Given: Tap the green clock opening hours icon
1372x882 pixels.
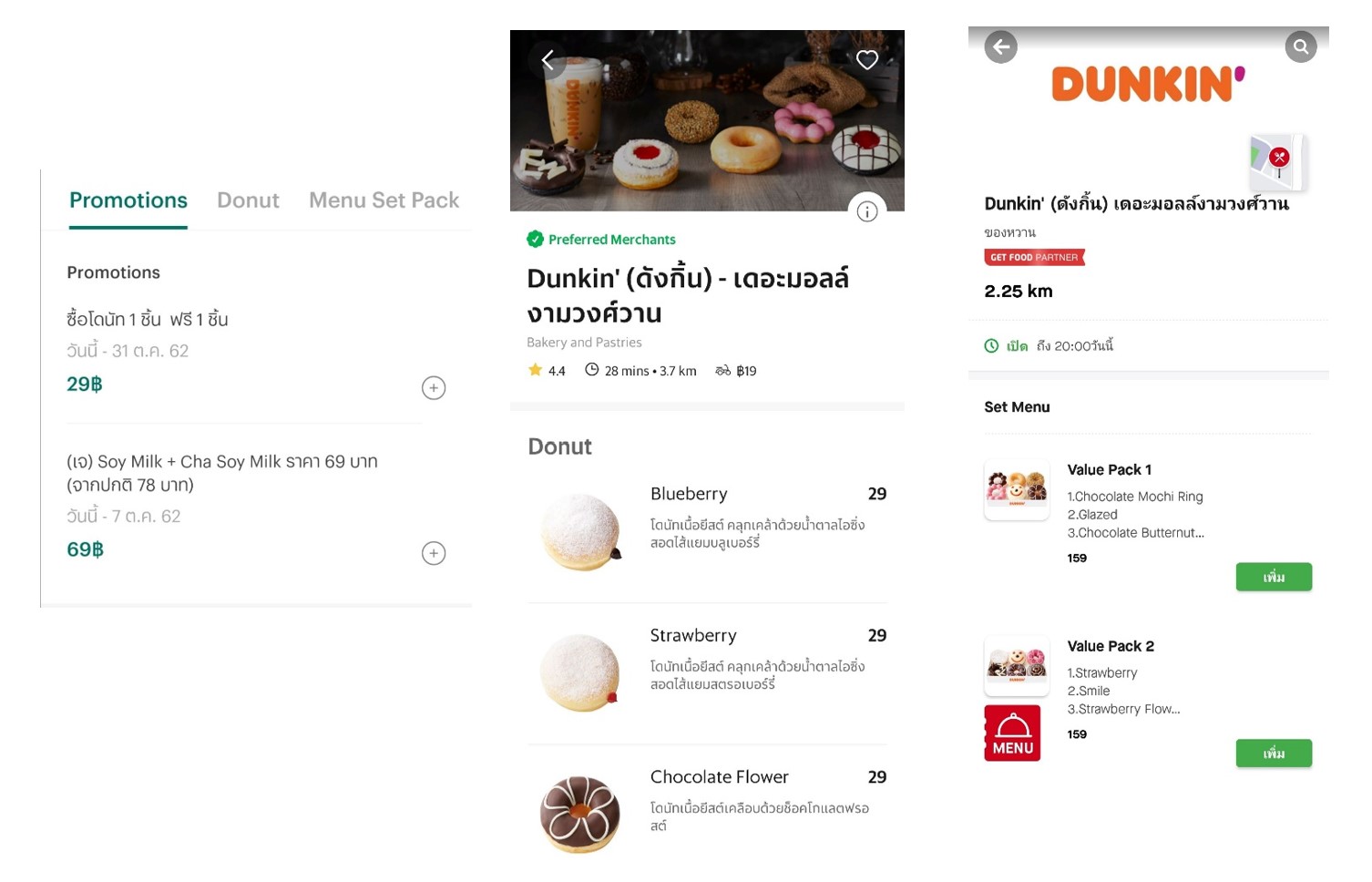Looking at the screenshot, I should pyautogui.click(x=991, y=346).
